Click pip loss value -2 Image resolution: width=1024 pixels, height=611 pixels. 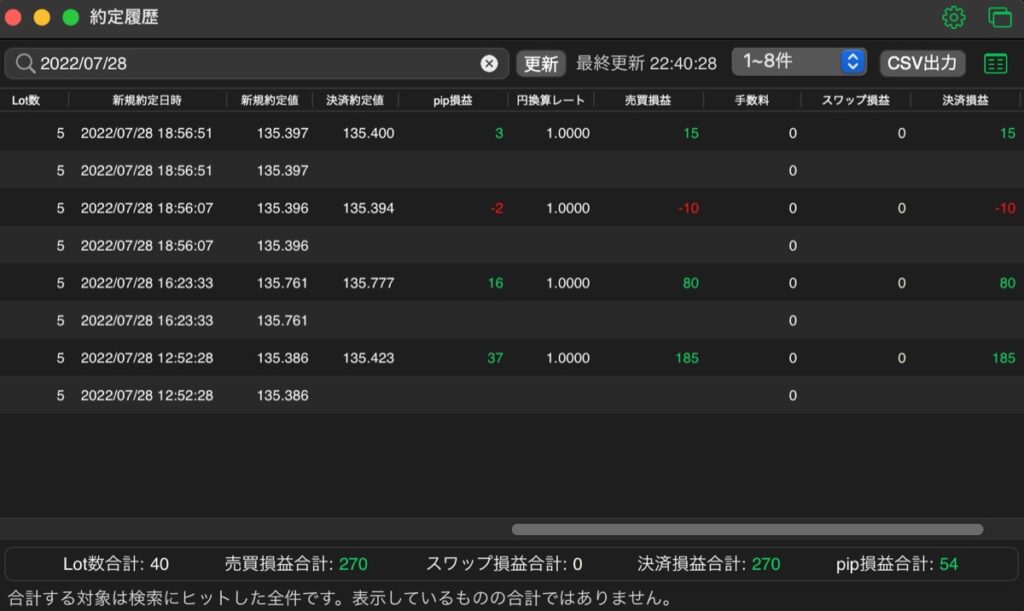tap(496, 208)
